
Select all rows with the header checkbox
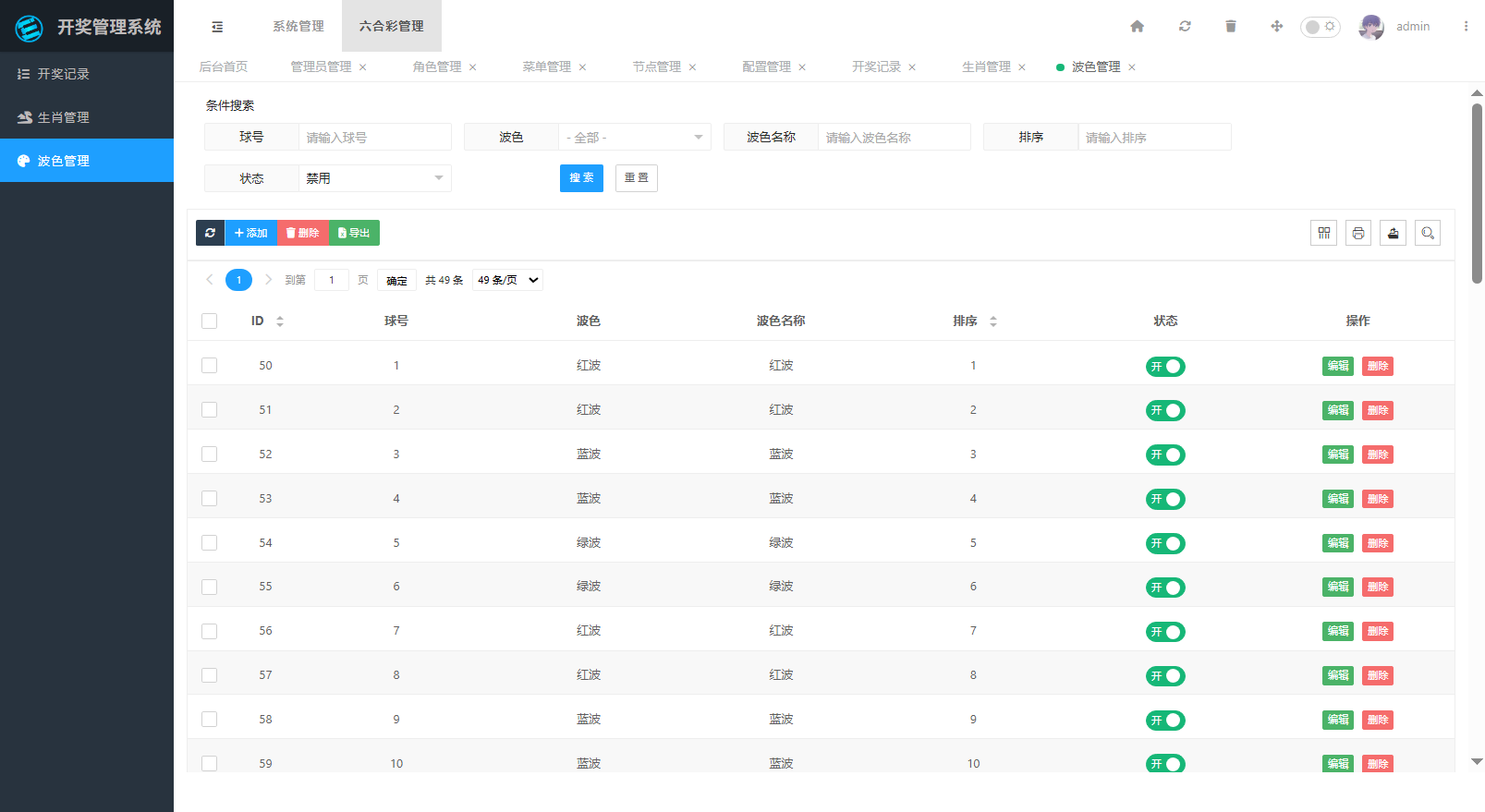click(210, 321)
